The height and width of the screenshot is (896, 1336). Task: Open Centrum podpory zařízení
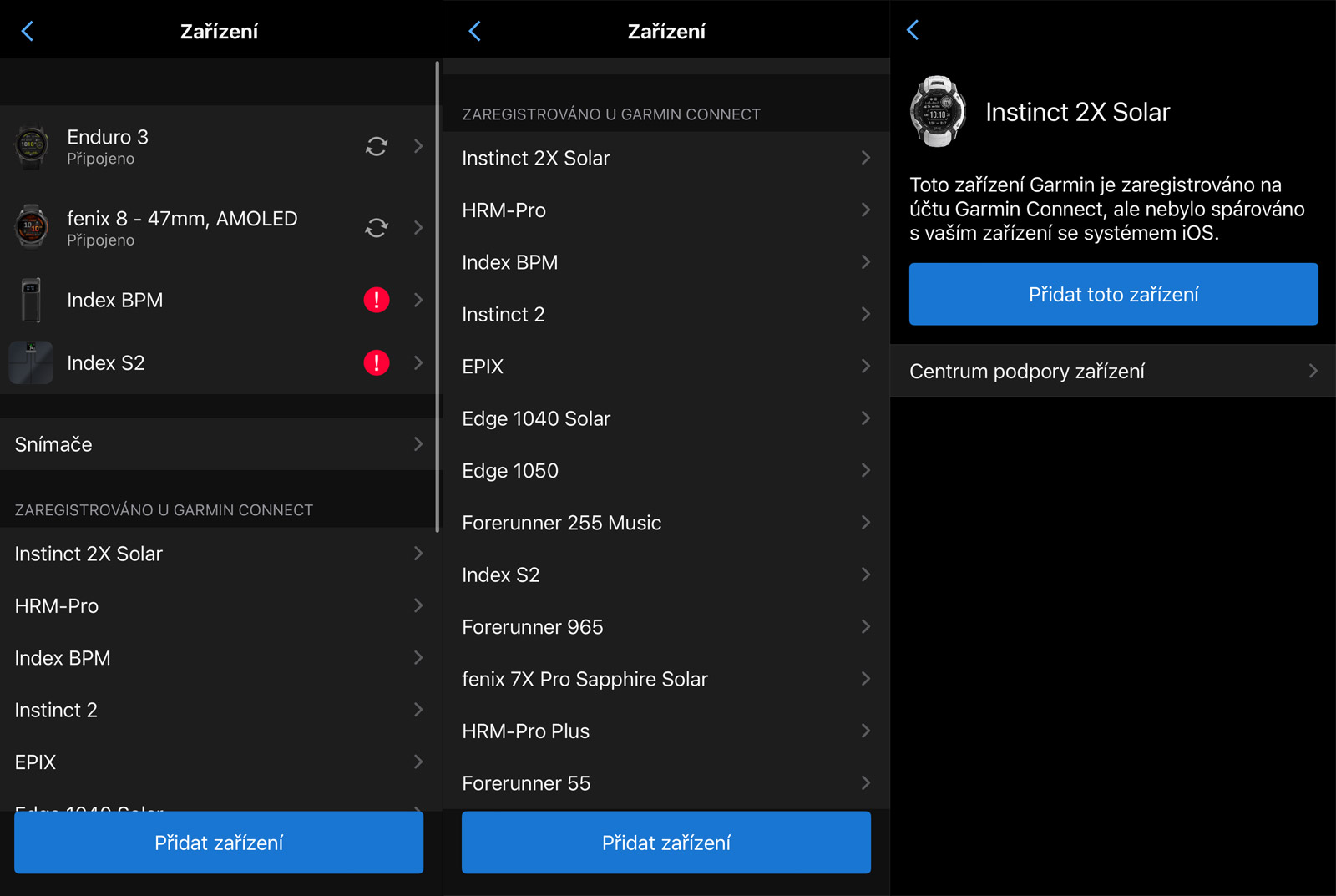click(1113, 371)
